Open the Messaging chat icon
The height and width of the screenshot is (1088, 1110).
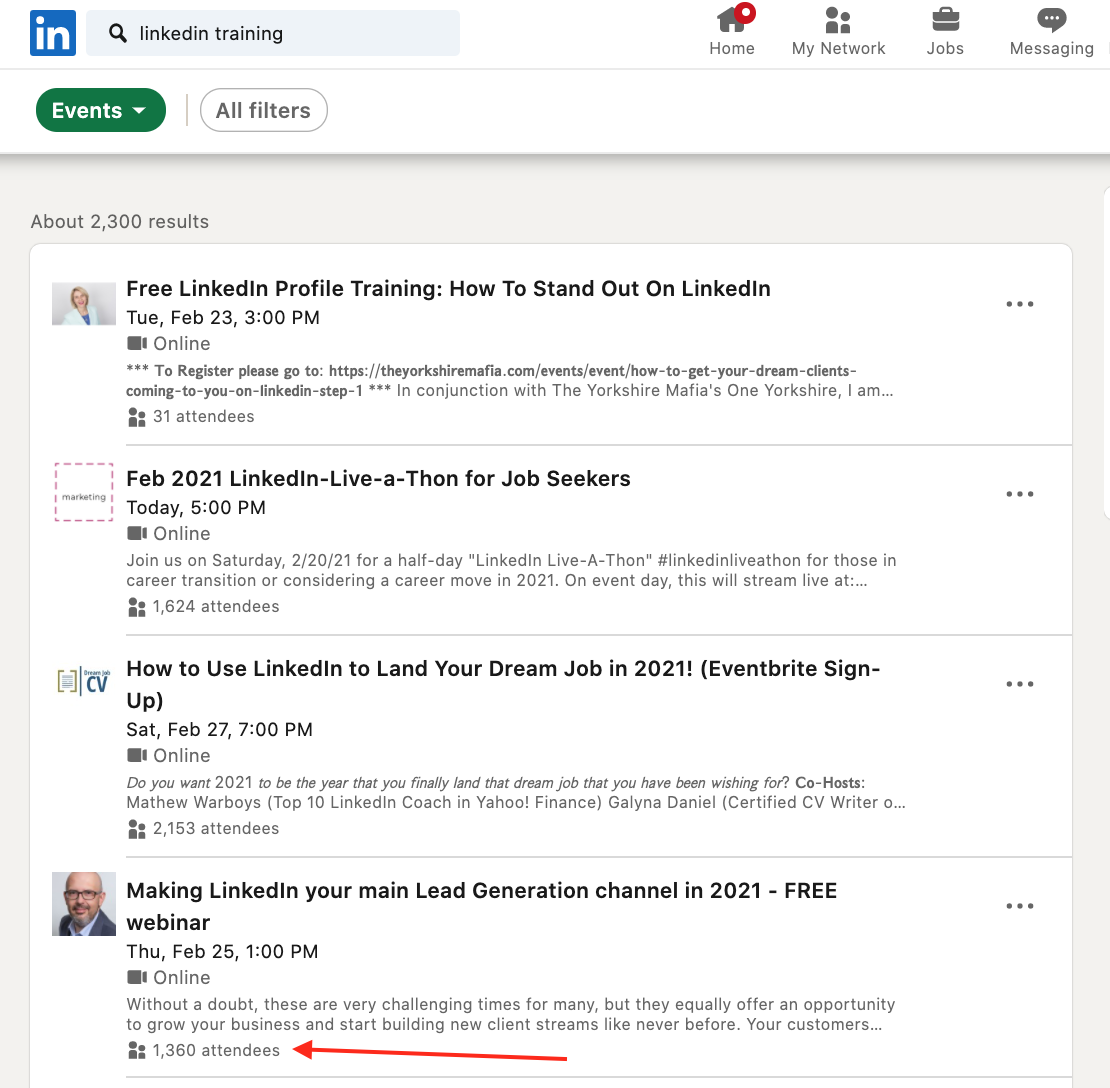pyautogui.click(x=1051, y=20)
